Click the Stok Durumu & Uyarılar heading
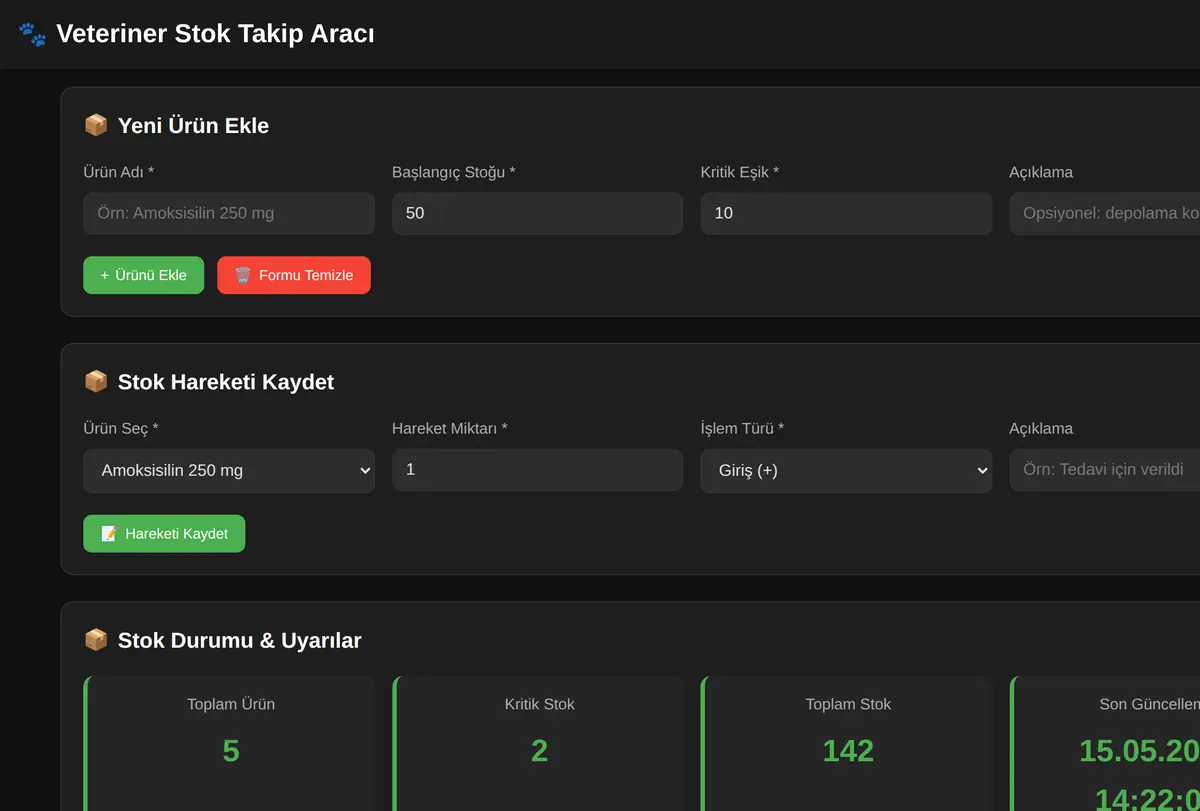The width and height of the screenshot is (1200, 811). [240, 640]
